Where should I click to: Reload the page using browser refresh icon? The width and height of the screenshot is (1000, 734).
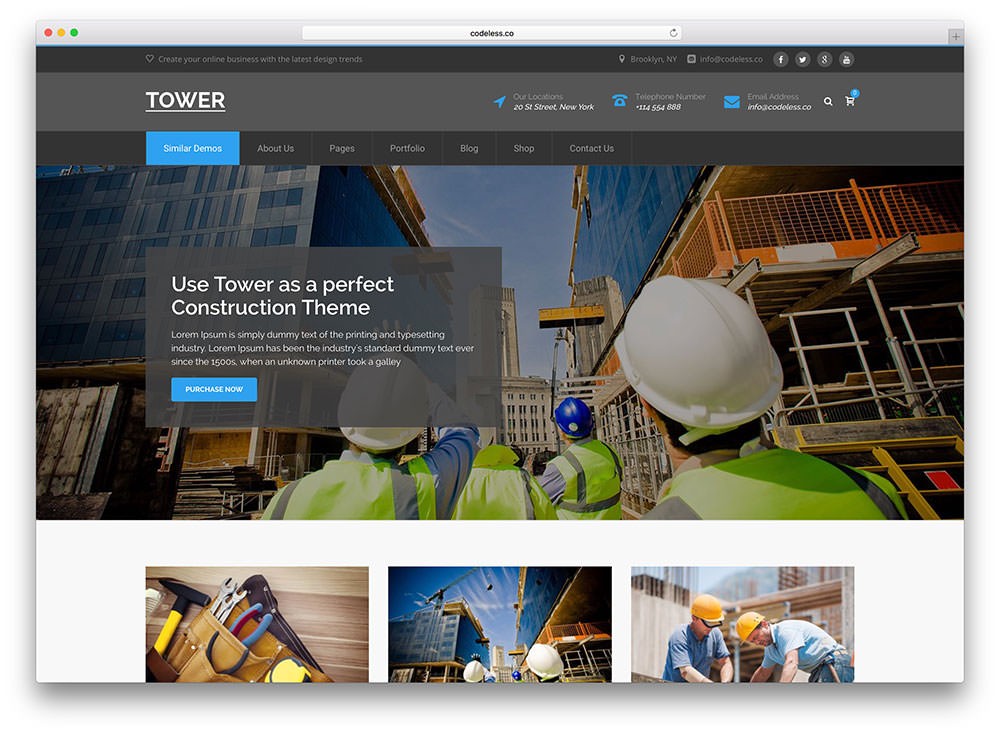click(673, 33)
